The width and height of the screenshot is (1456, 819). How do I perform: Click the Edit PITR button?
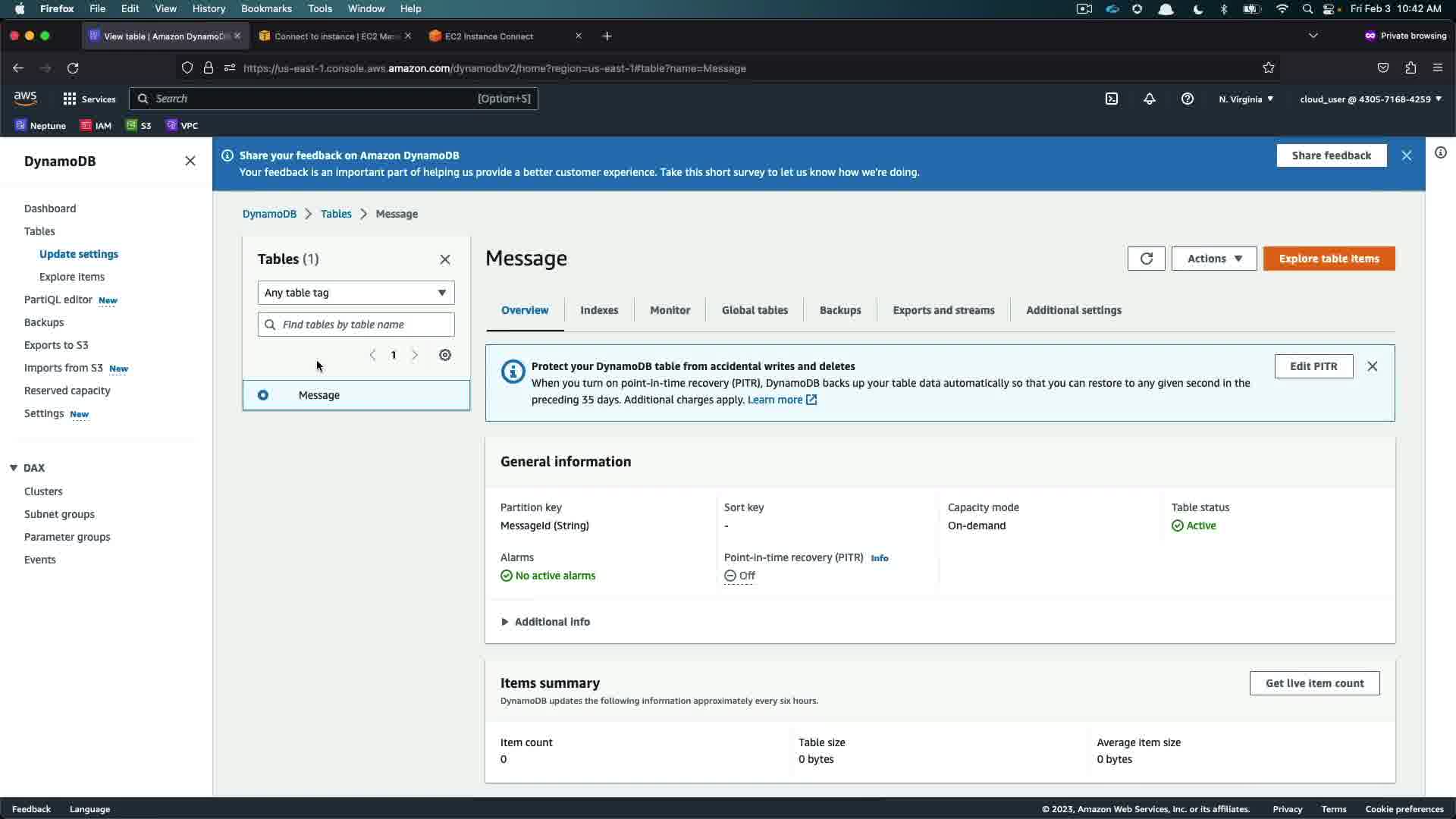pos(1313,366)
